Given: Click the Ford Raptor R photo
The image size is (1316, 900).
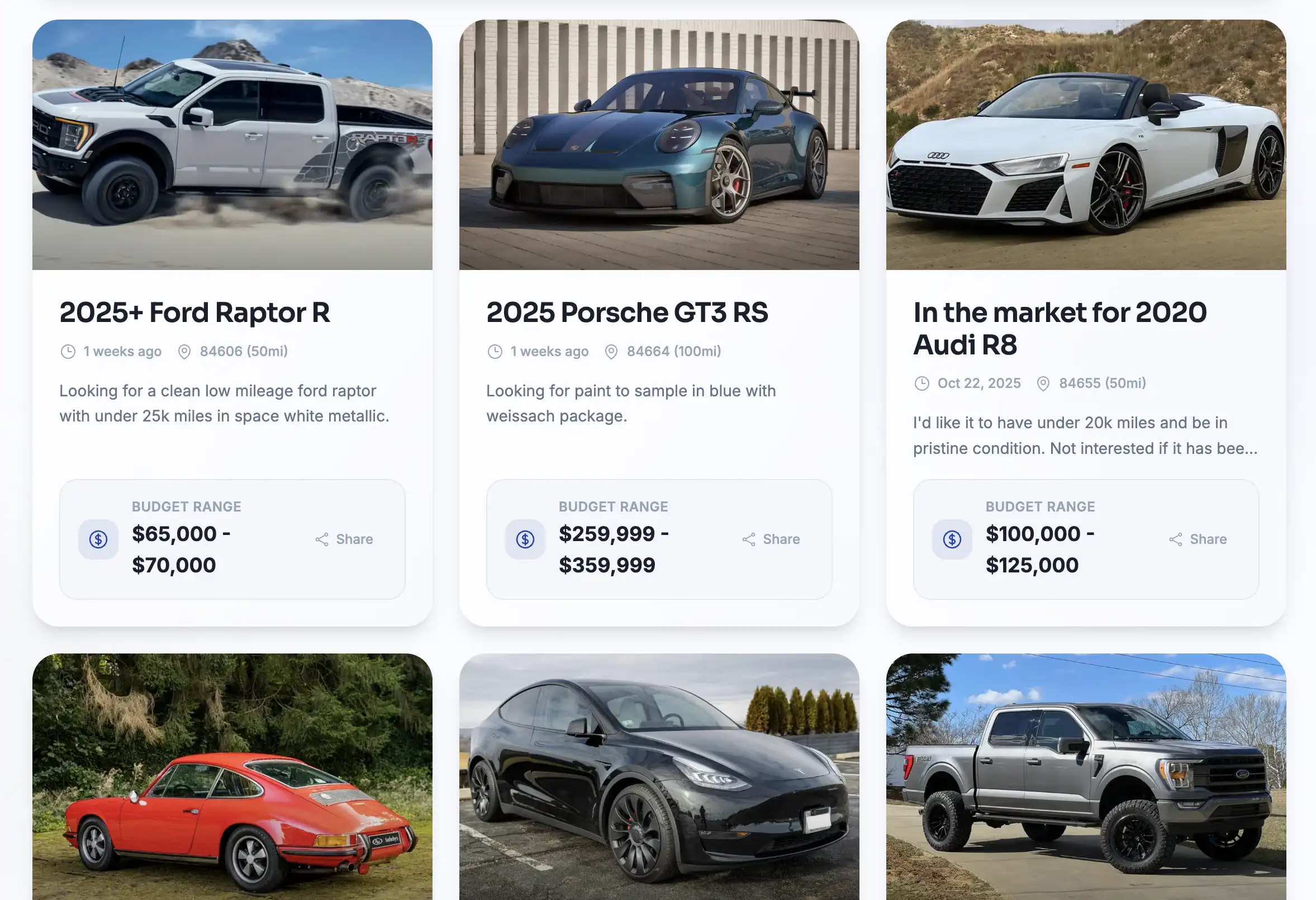Looking at the screenshot, I should tap(232, 144).
